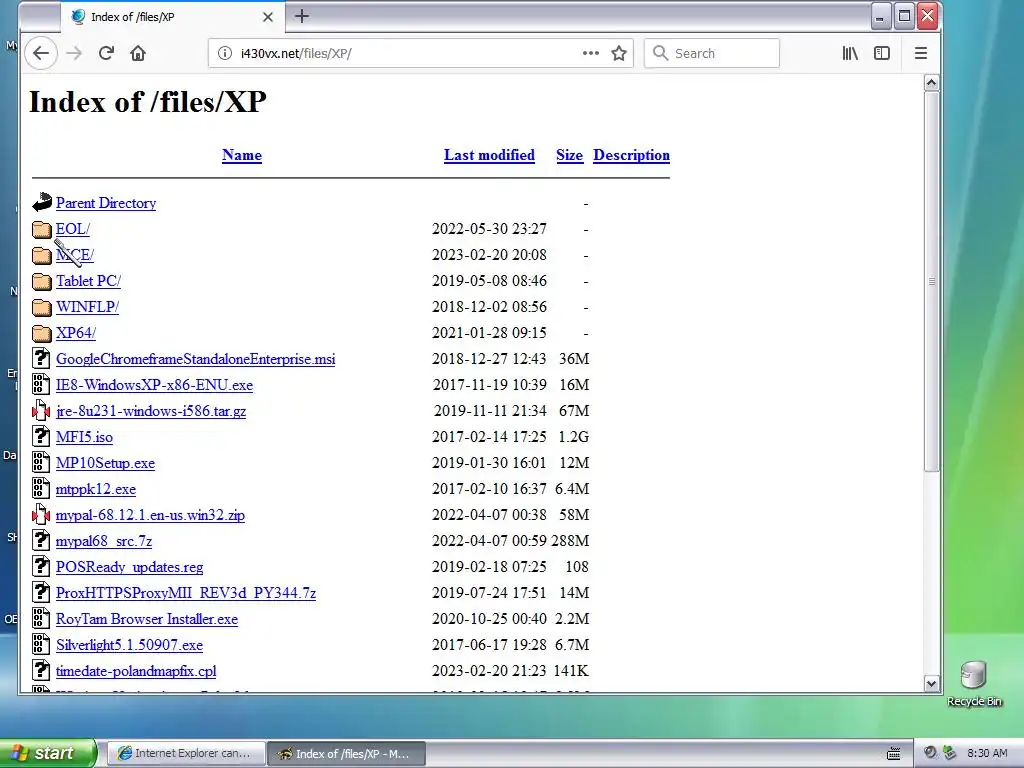Switch to Internet Explorer taskbar window
The height and width of the screenshot is (768, 1024).
coord(186,754)
